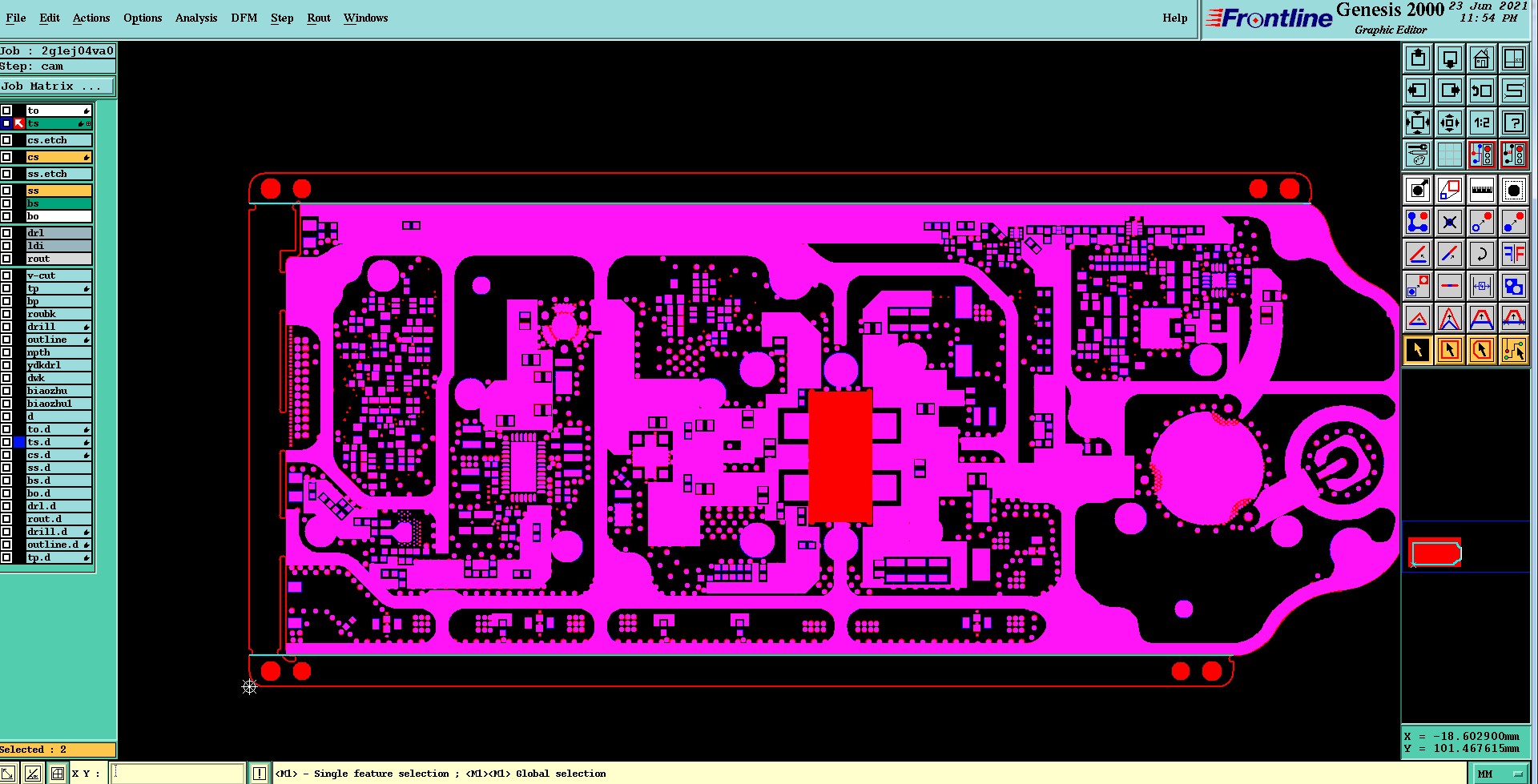
Task: Open the wrench and palette settings icon
Action: click(1418, 155)
